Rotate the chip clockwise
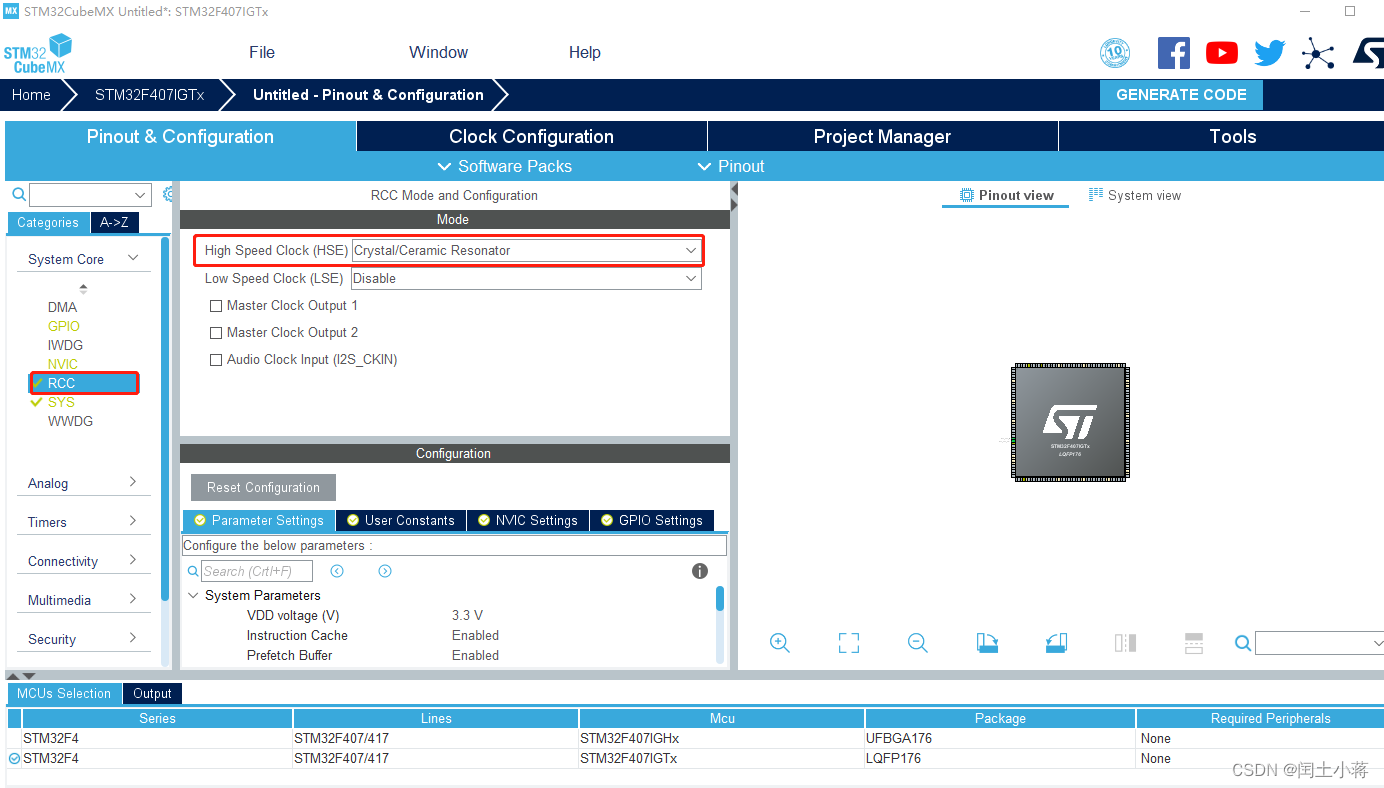This screenshot has width=1384, height=788. pyautogui.click(x=987, y=643)
